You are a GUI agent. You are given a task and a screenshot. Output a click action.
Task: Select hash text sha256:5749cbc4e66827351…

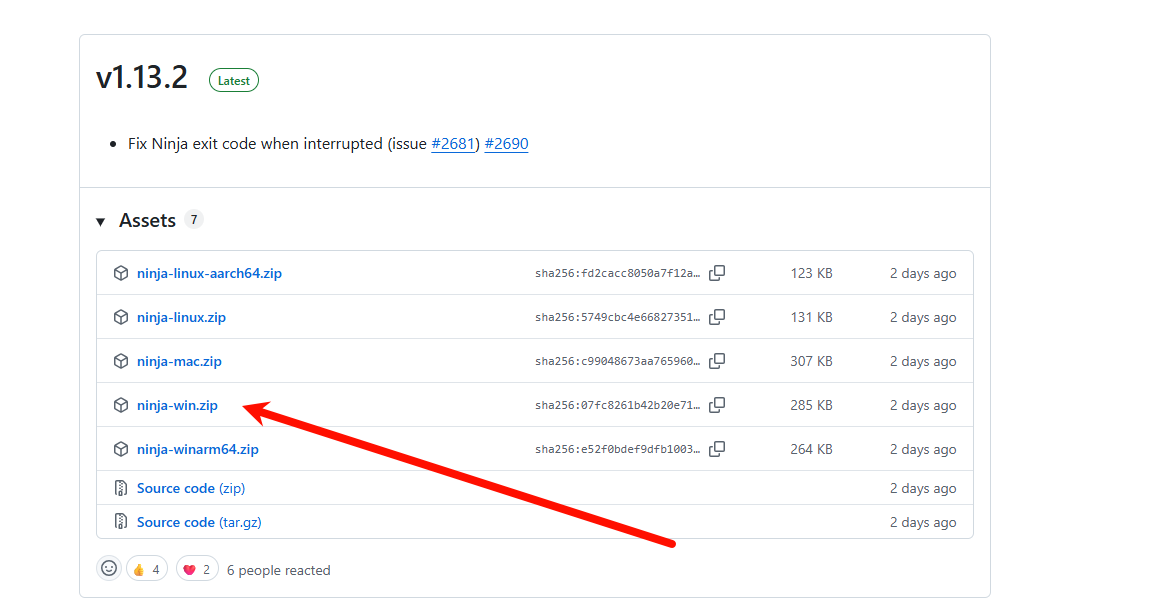tap(617, 317)
